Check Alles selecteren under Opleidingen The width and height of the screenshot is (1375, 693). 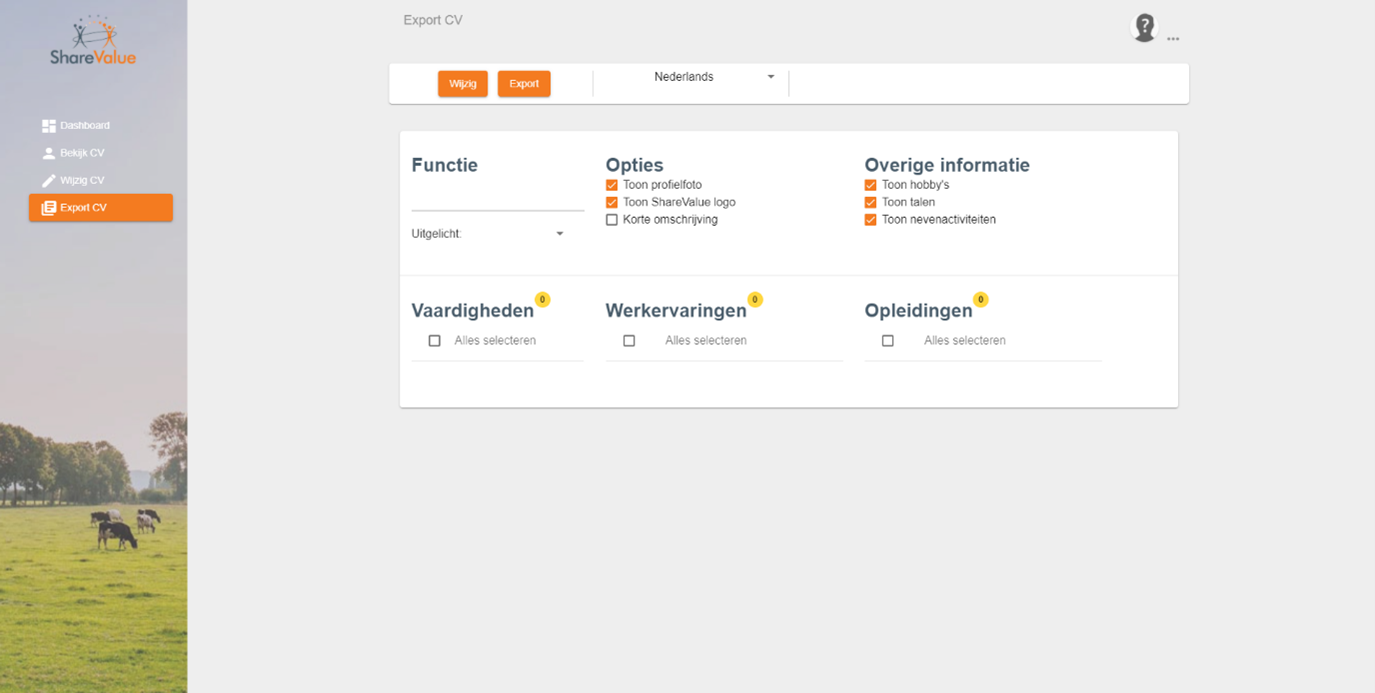[888, 341]
